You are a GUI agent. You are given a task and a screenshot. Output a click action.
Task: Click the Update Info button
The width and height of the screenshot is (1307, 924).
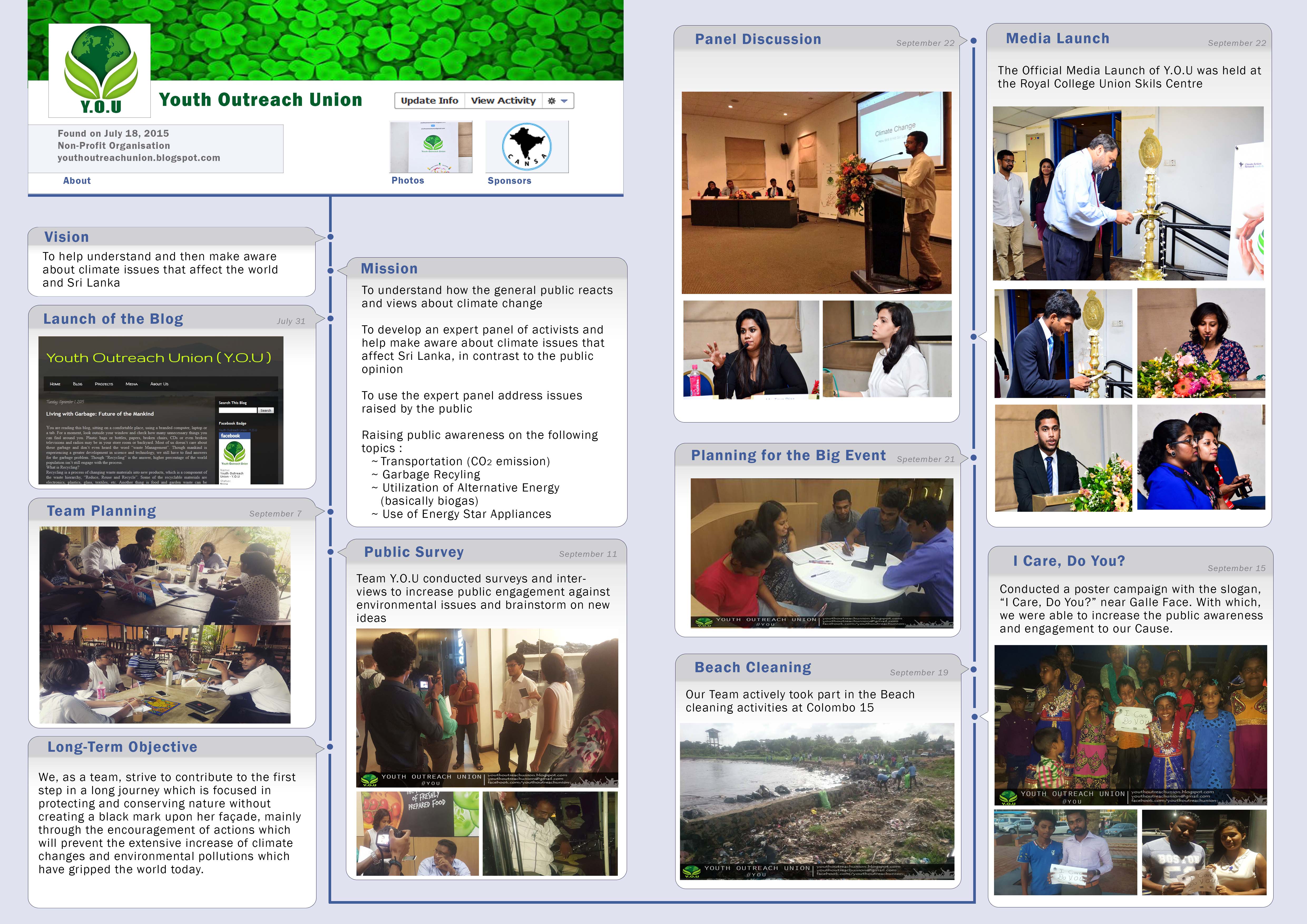[429, 101]
